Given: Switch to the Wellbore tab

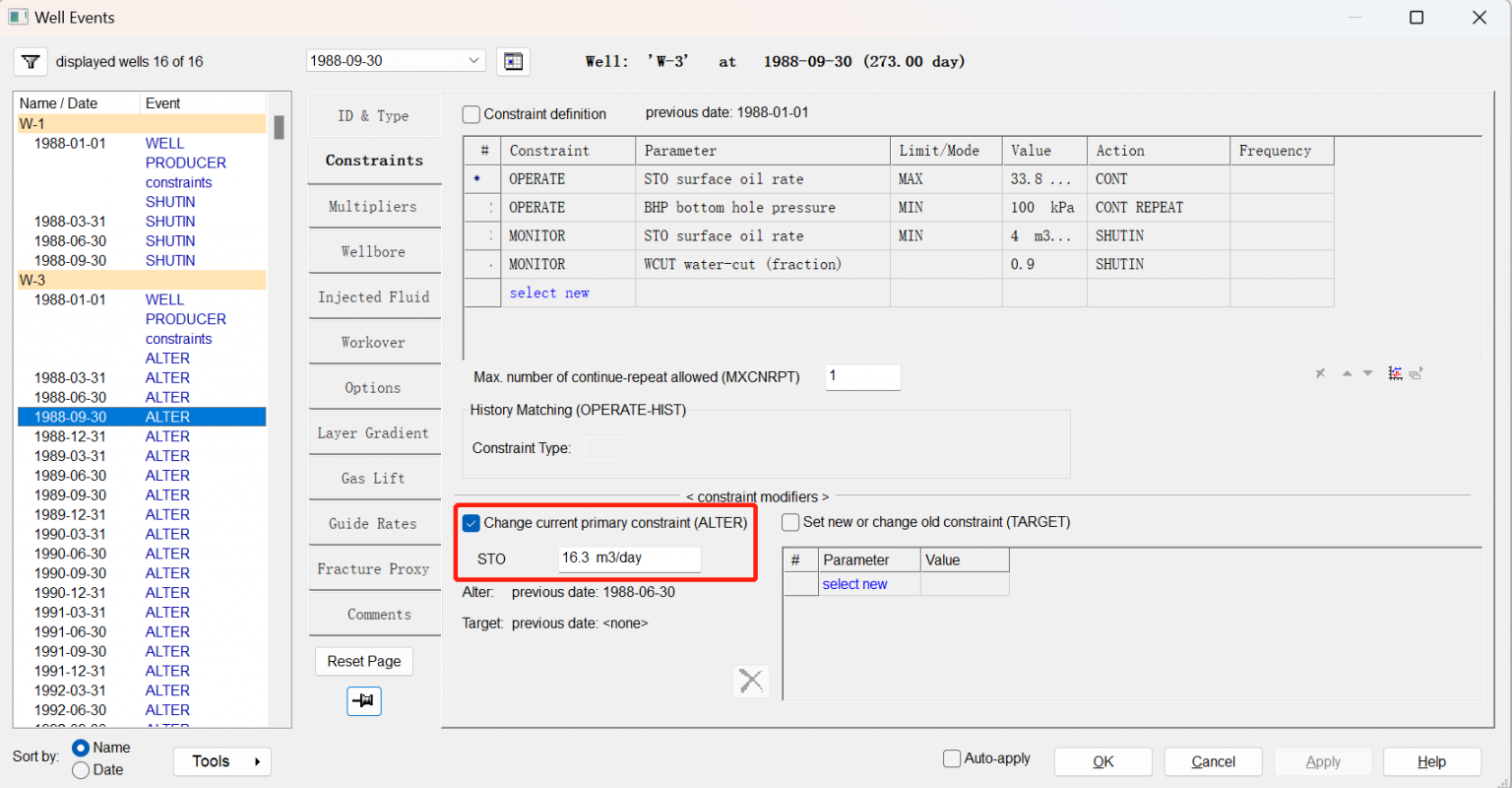Looking at the screenshot, I should 373,252.
